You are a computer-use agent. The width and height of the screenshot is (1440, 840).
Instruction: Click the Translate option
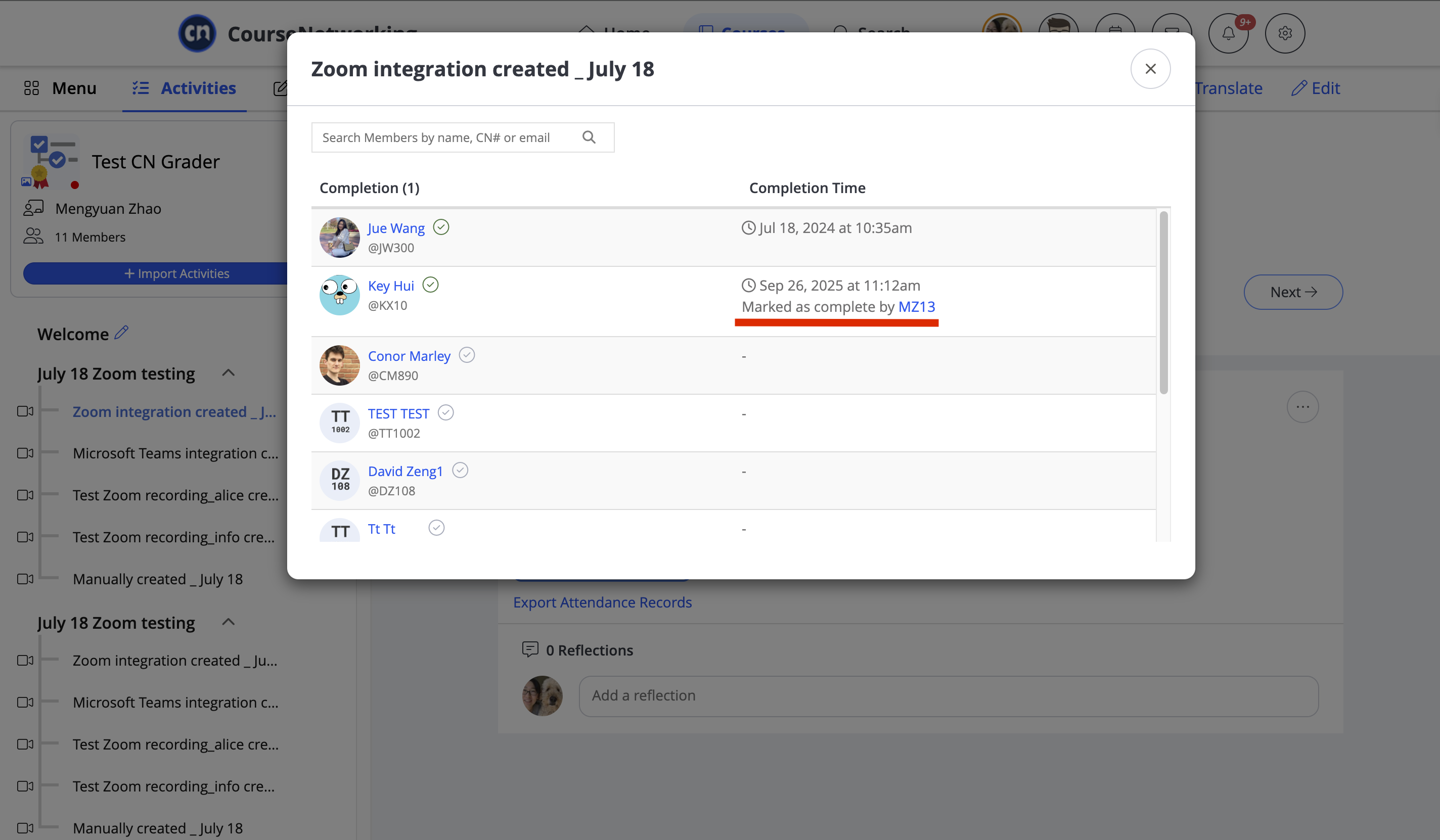(x=1229, y=88)
